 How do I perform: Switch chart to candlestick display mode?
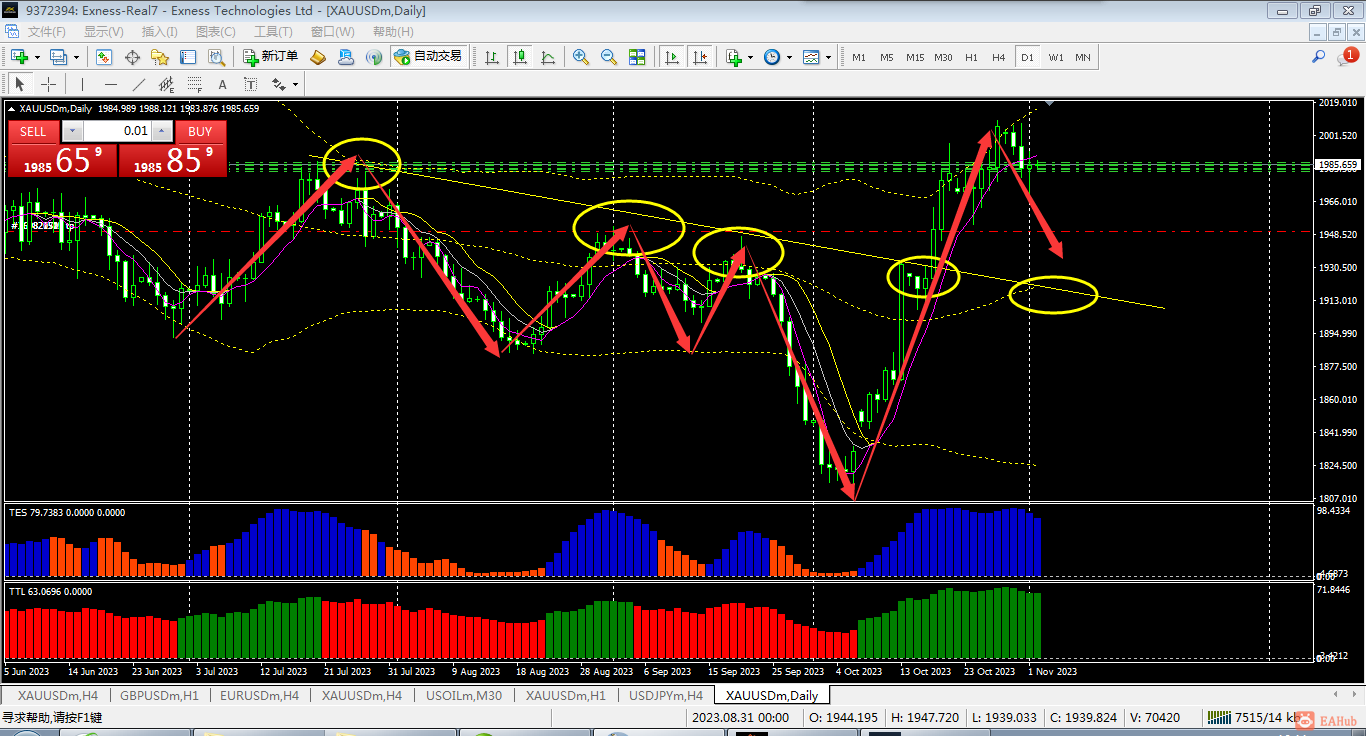[519, 57]
